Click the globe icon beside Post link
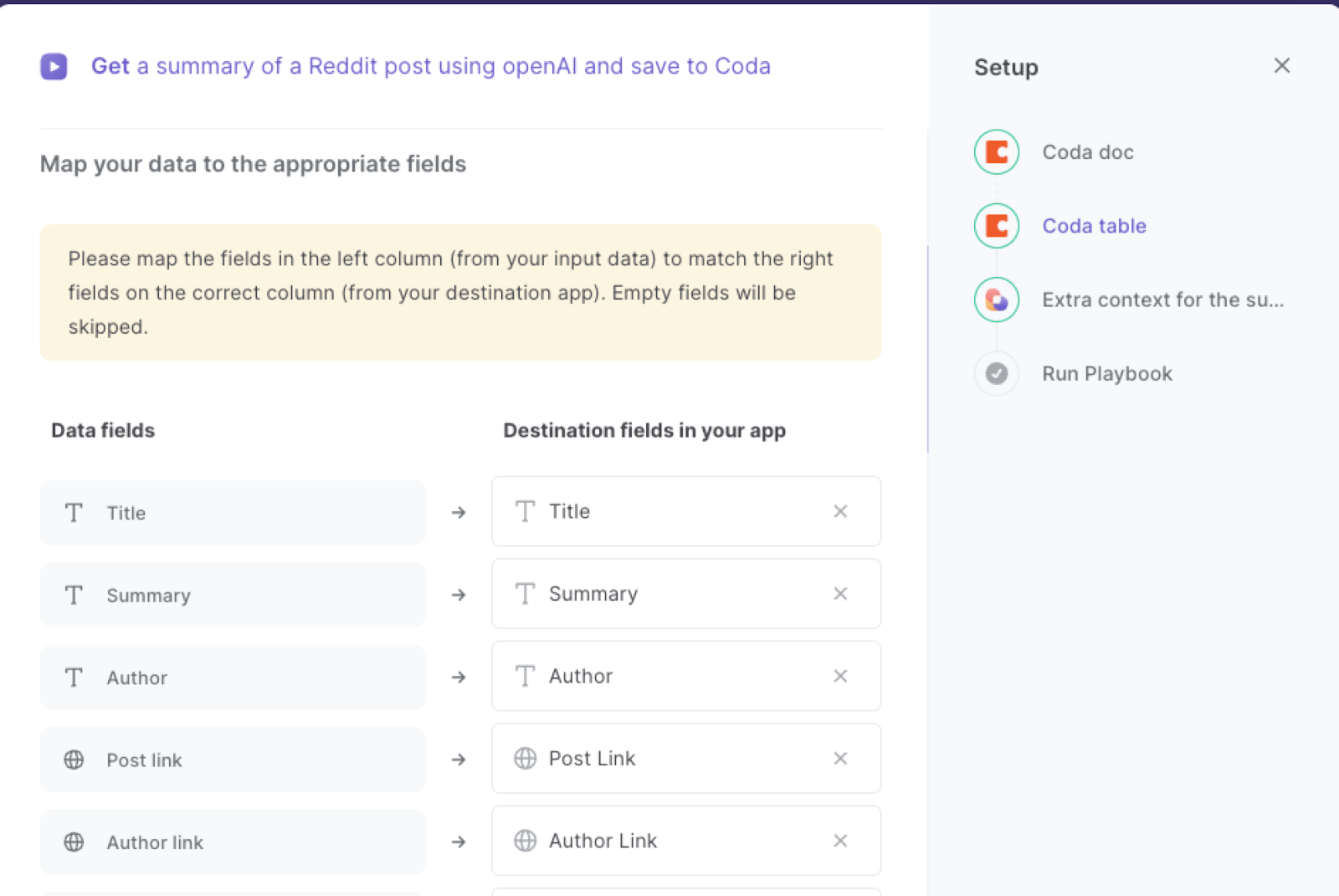Viewport: 1339px width, 896px height. pos(74,760)
